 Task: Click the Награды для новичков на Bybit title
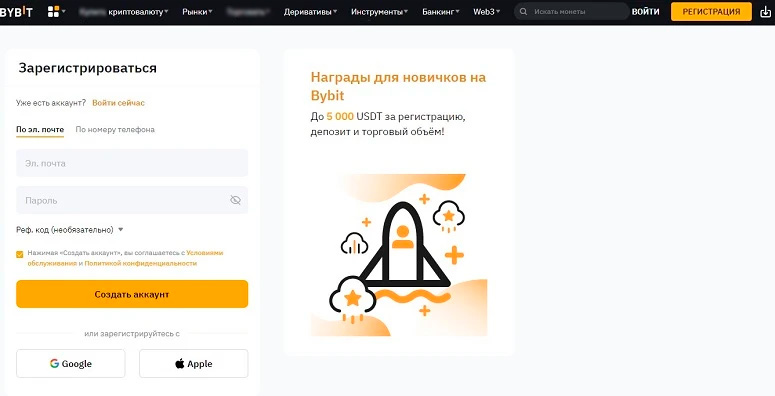(398, 86)
